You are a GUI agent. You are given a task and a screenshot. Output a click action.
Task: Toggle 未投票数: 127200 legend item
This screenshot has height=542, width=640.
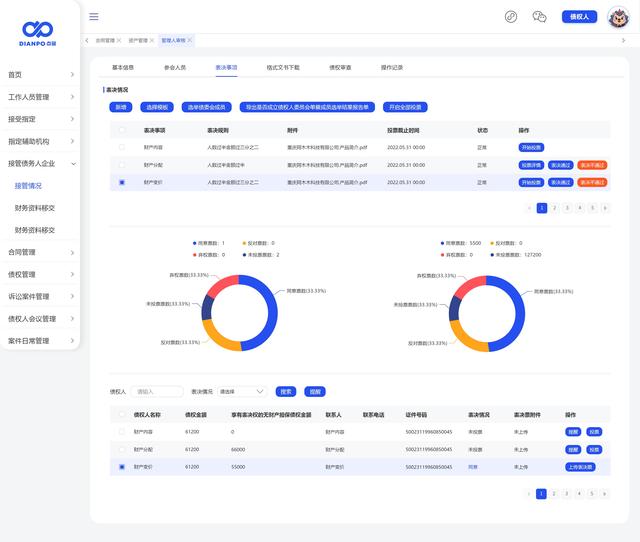point(516,255)
